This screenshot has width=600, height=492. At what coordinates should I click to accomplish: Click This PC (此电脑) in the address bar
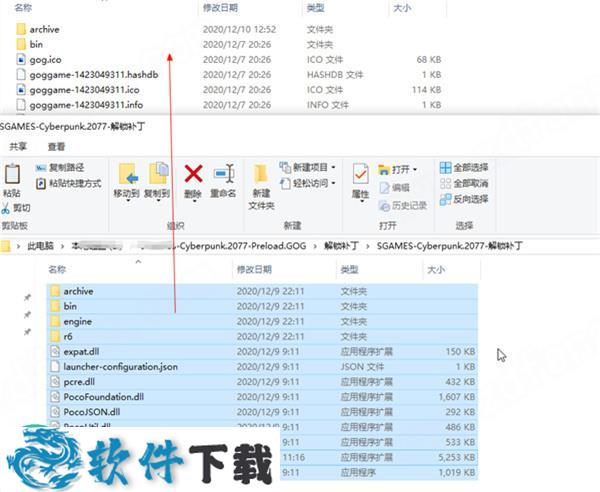40,246
